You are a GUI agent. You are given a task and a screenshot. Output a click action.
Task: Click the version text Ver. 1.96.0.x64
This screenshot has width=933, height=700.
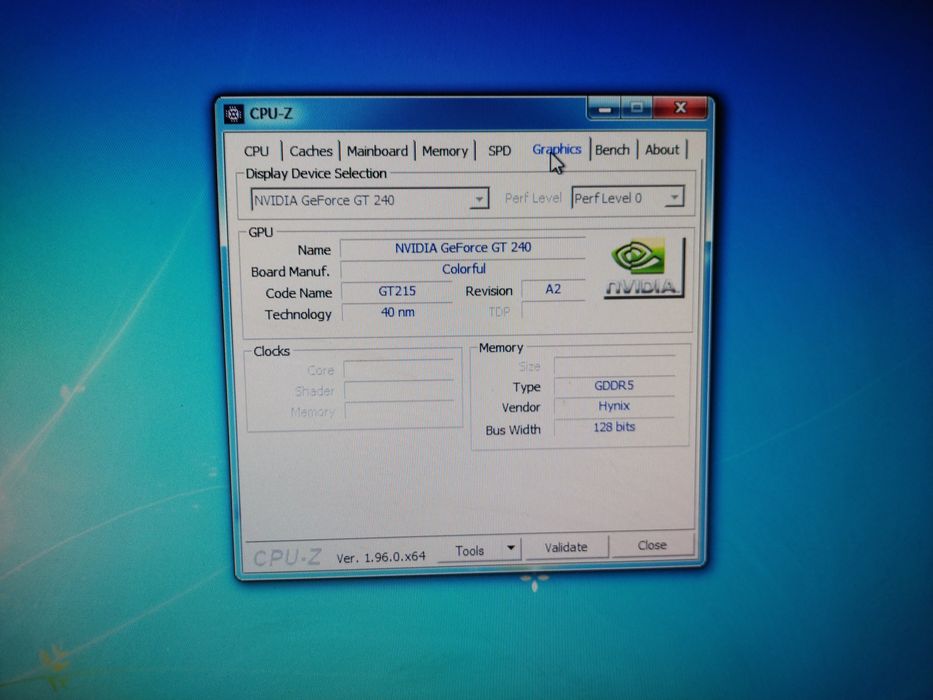(381, 557)
